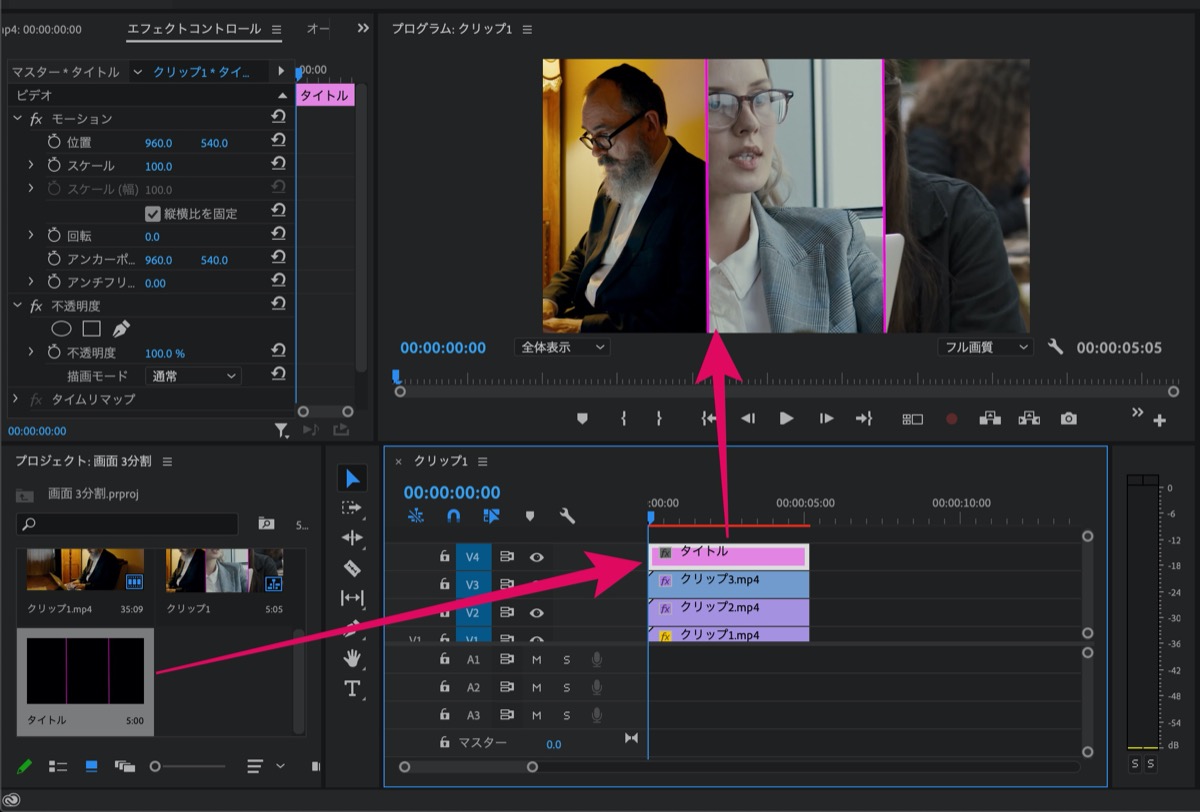Open Program monitor settings wrench
1200x812 pixels.
pyautogui.click(x=1055, y=347)
